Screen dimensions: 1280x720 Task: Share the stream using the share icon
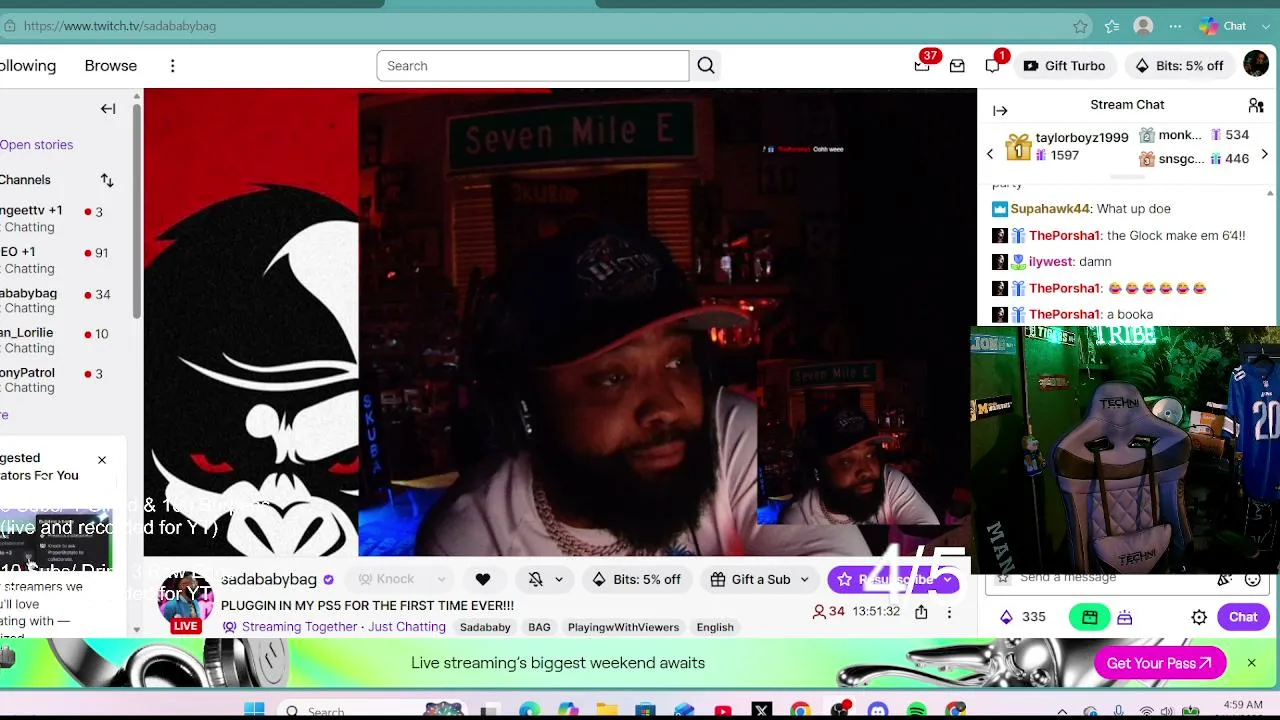click(921, 612)
